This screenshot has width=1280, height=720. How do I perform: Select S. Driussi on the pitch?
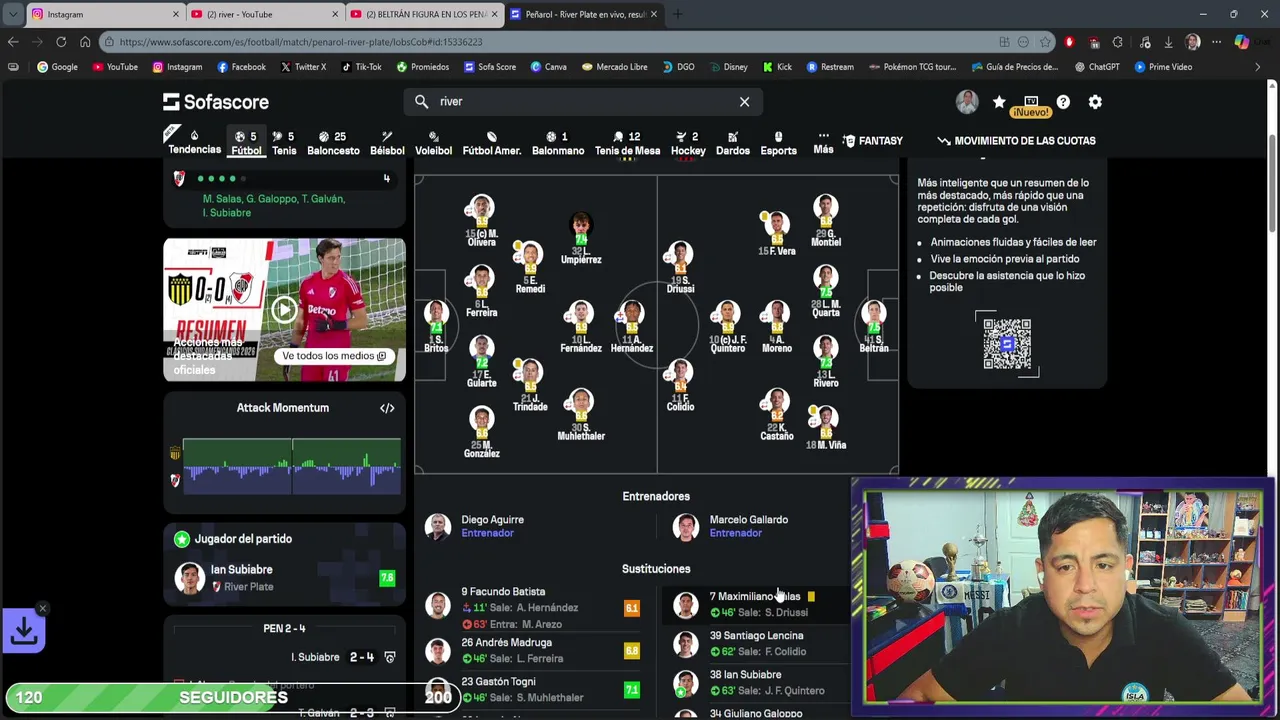point(680,267)
